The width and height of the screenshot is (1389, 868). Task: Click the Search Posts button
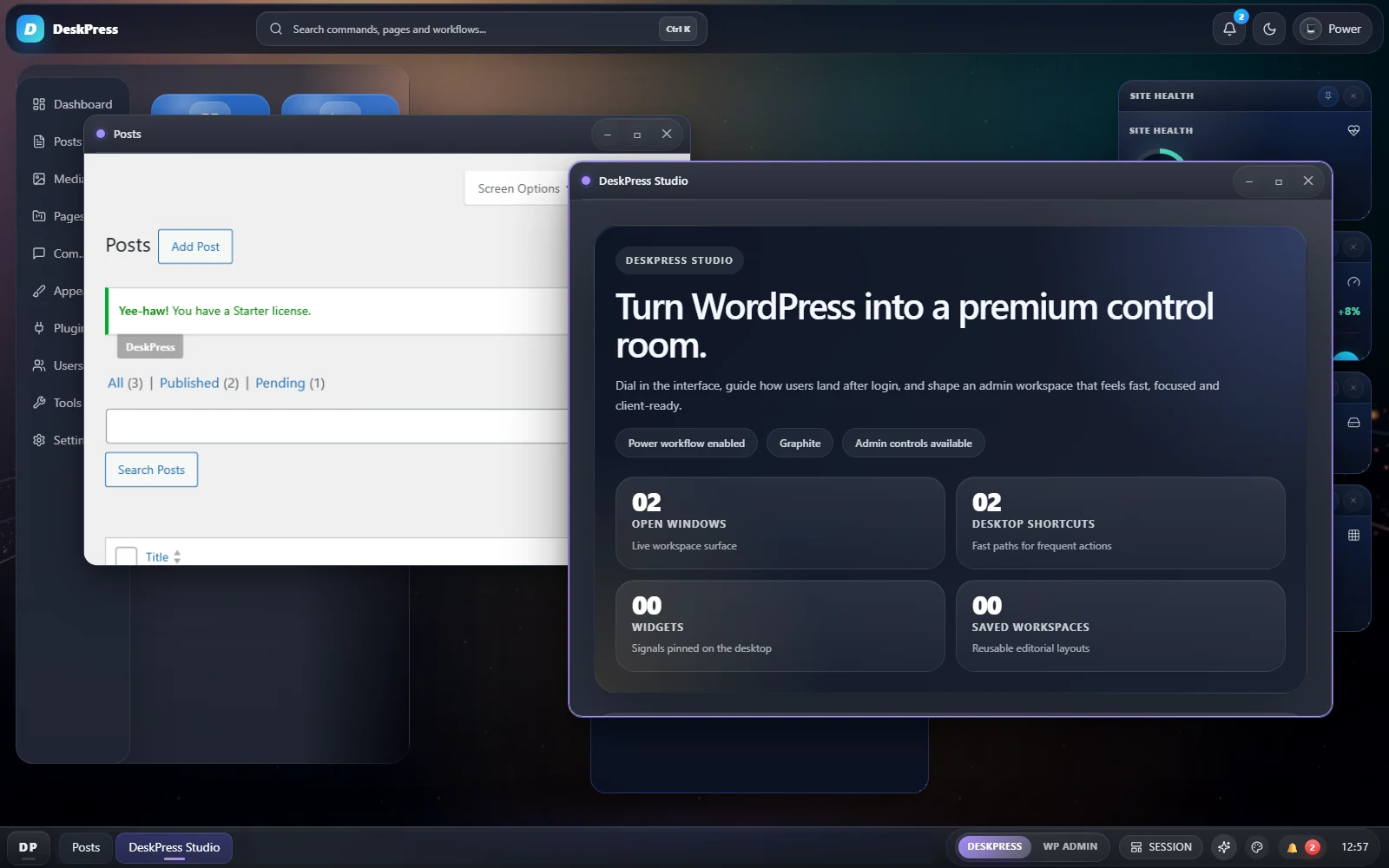[152, 470]
